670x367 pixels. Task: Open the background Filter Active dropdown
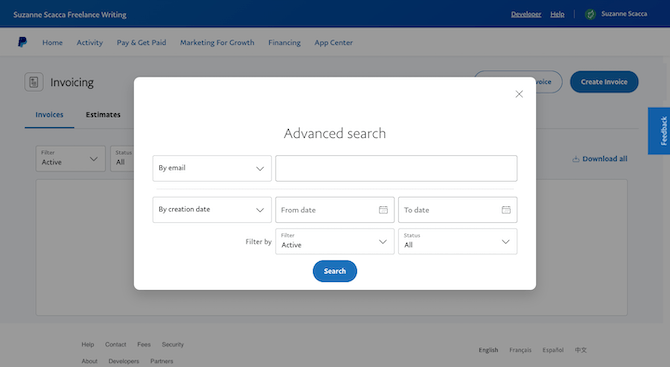click(71, 159)
